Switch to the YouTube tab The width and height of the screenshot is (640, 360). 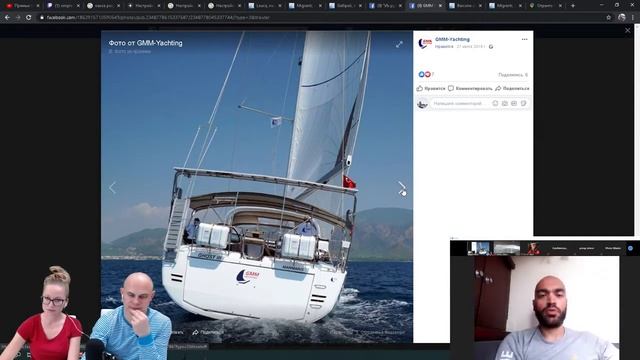tap(21, 6)
